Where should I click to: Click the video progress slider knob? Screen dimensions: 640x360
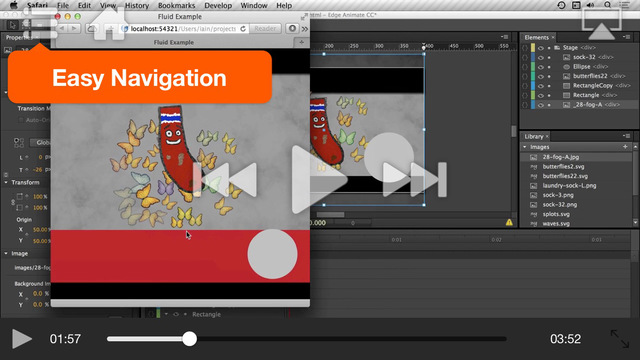click(x=189, y=339)
